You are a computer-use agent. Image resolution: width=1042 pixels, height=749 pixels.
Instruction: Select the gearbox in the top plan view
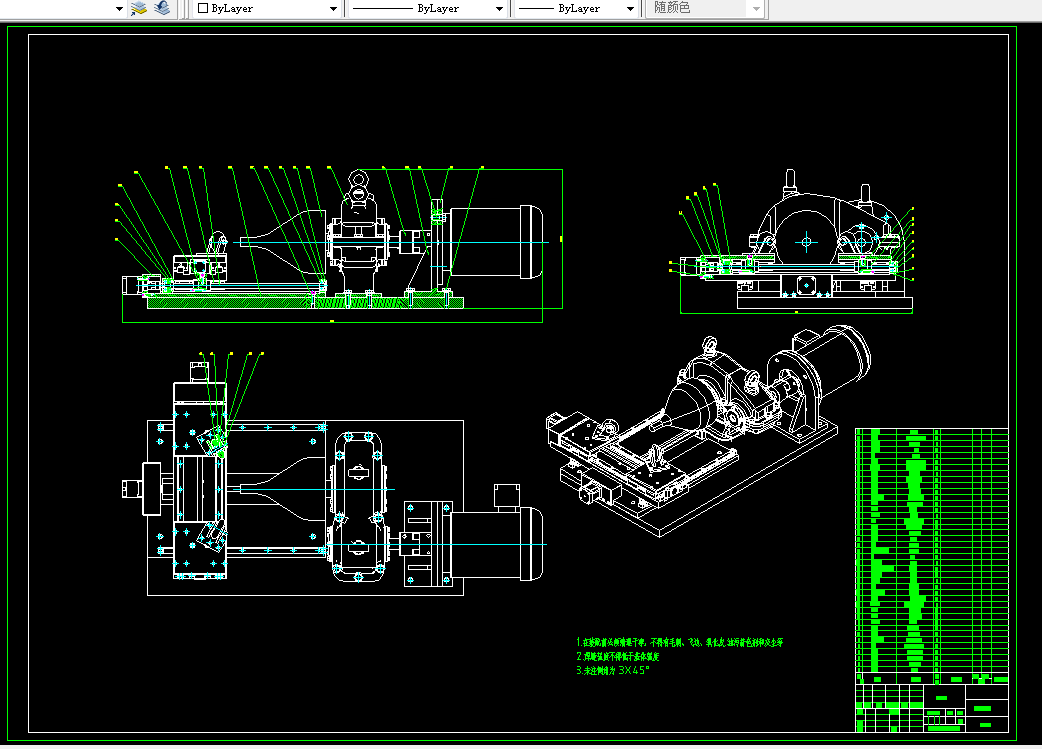[358, 506]
